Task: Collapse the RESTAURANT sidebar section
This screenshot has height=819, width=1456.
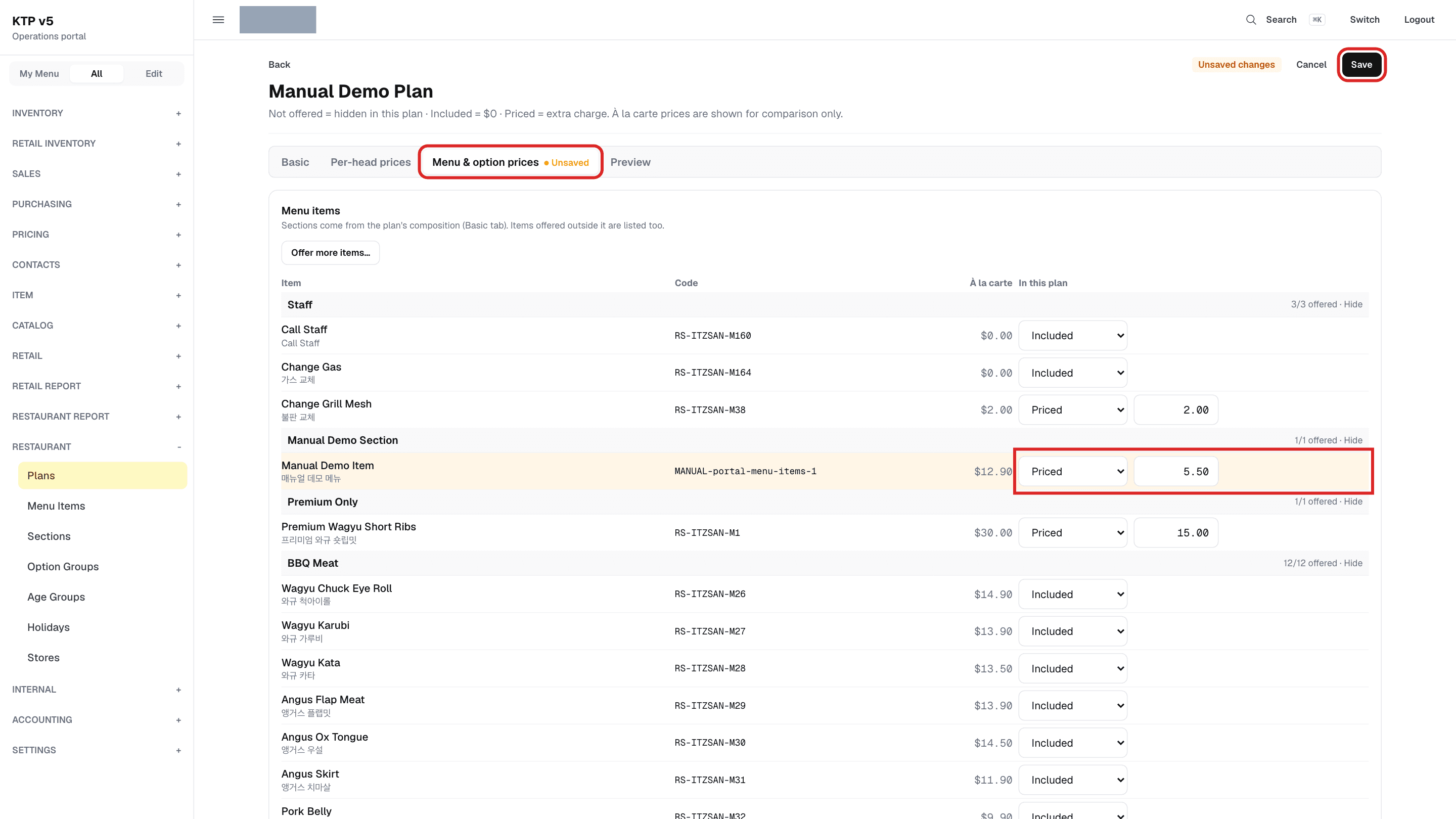Action: [97, 446]
